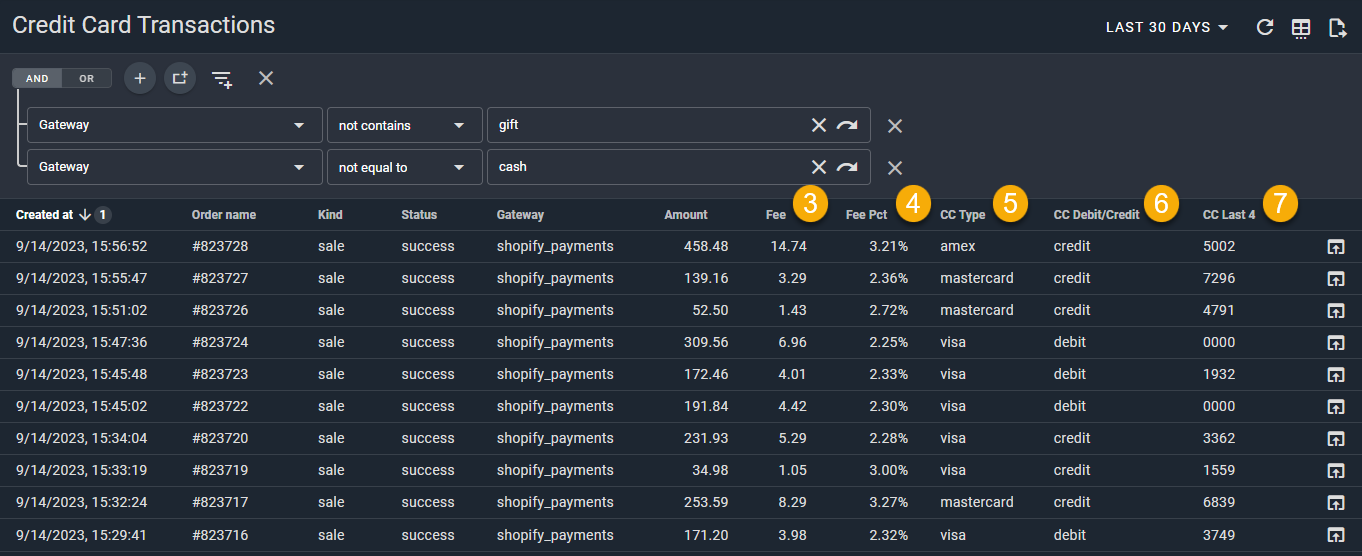Screen dimensions: 1362x556
Task: Add a new filter condition with plus icon
Action: coord(140,78)
